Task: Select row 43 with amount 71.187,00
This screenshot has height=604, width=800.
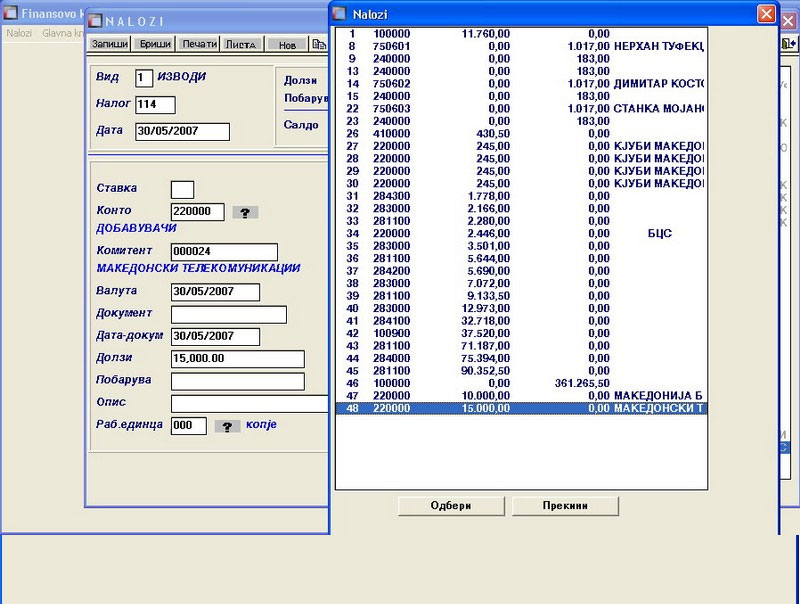Action: (x=521, y=346)
